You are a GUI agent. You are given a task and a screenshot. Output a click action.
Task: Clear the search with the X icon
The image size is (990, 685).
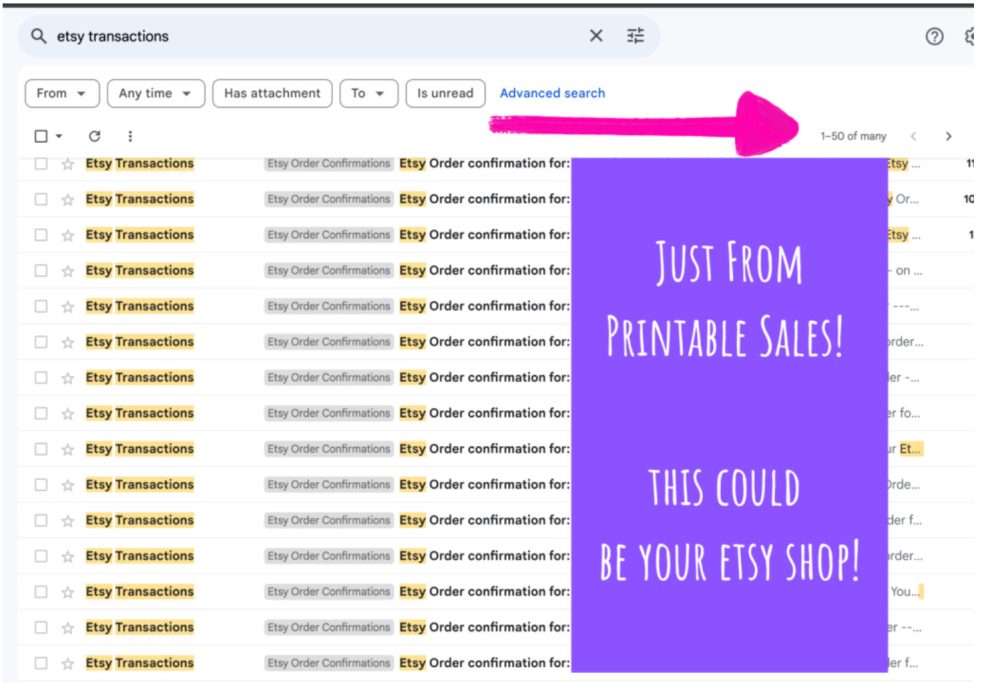596,36
